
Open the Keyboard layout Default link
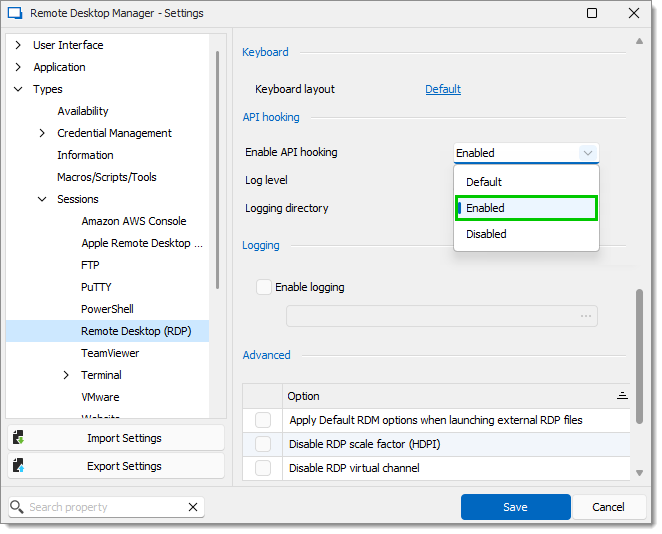coord(443,89)
